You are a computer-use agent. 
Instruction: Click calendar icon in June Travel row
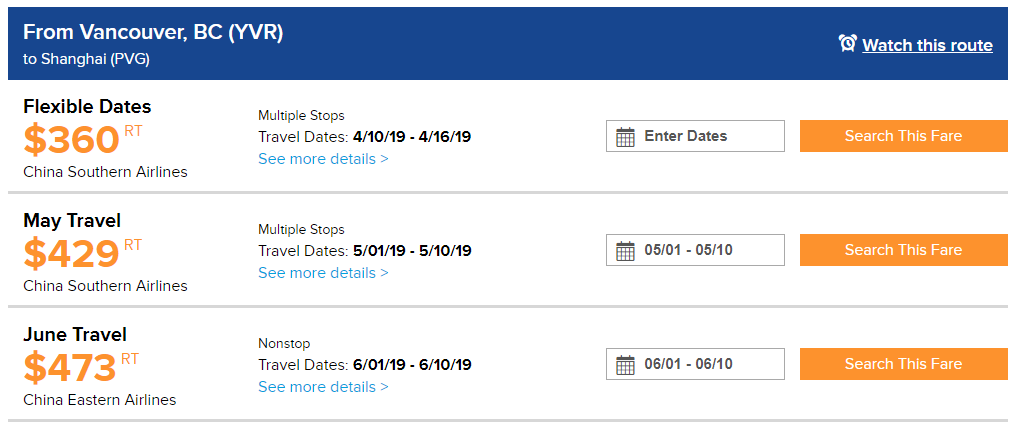(626, 365)
